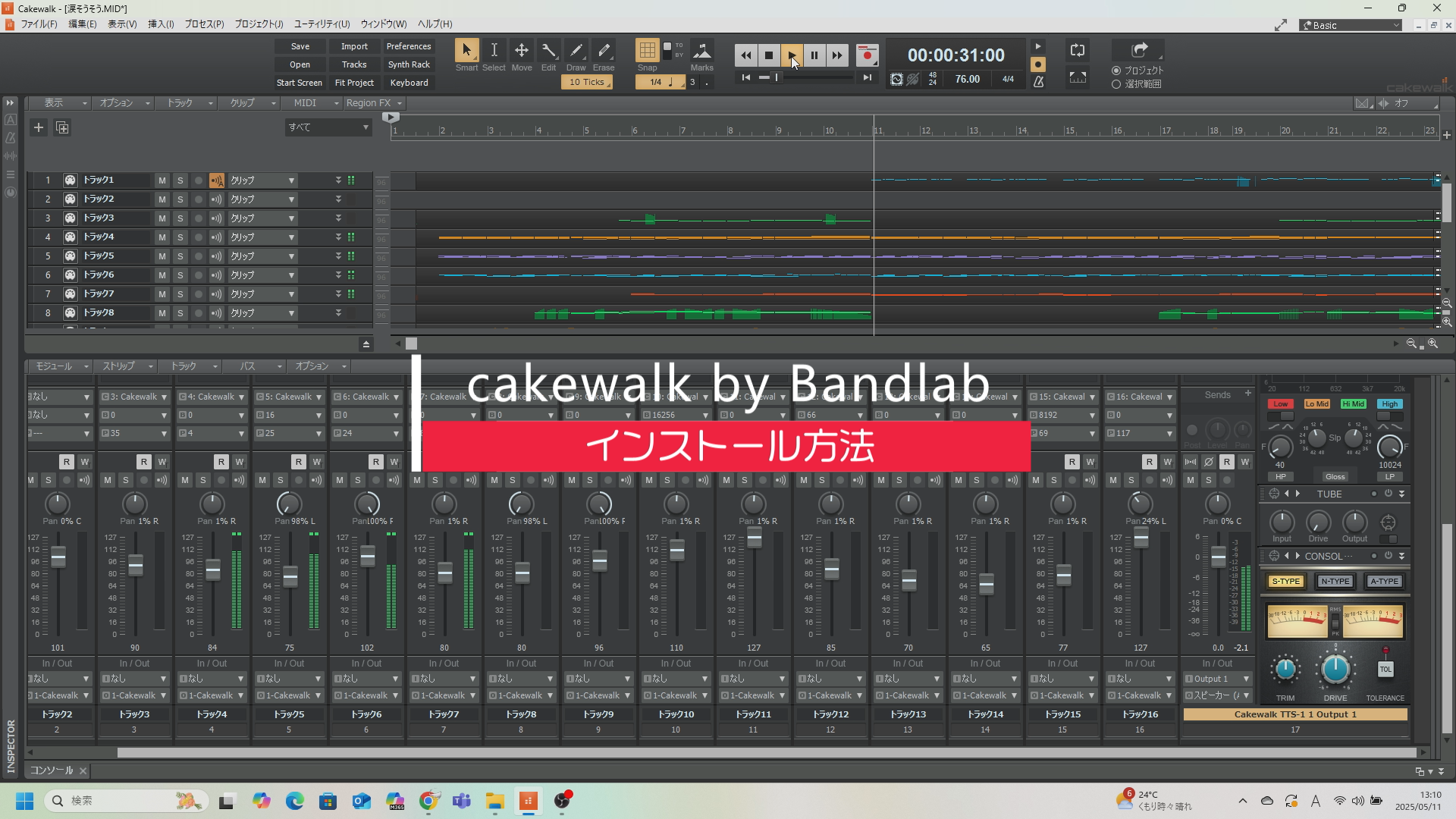Adjust トラック2 volume fader

tap(58, 557)
